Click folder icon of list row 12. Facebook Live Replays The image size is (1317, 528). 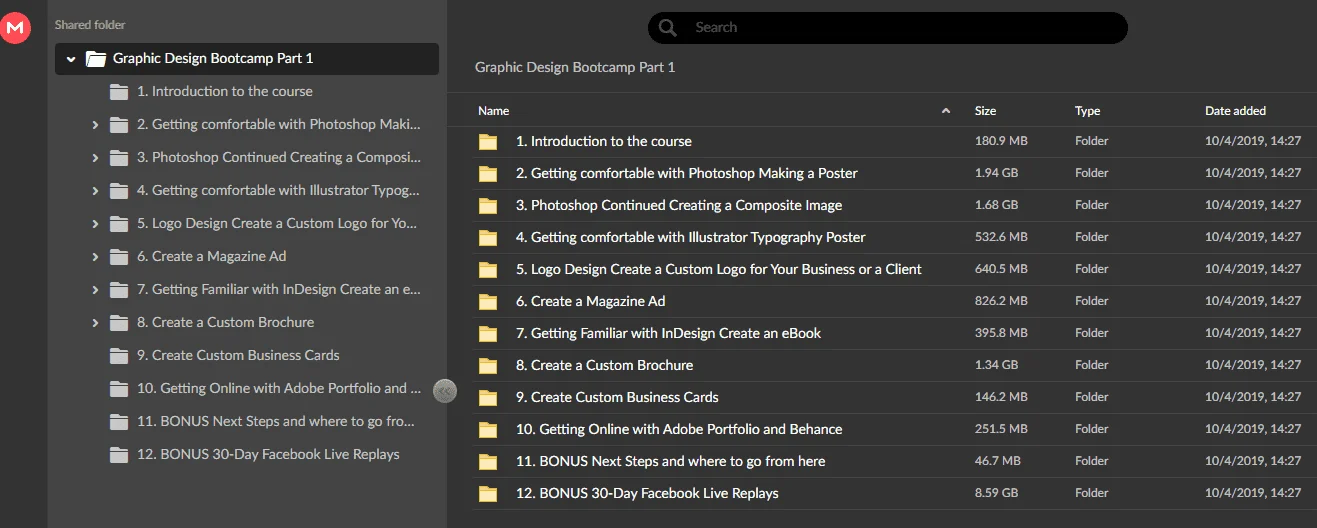tap(488, 494)
